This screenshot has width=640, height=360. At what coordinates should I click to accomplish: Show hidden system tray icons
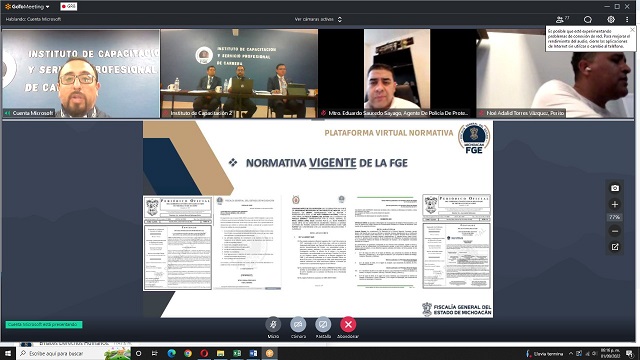(x=571, y=354)
